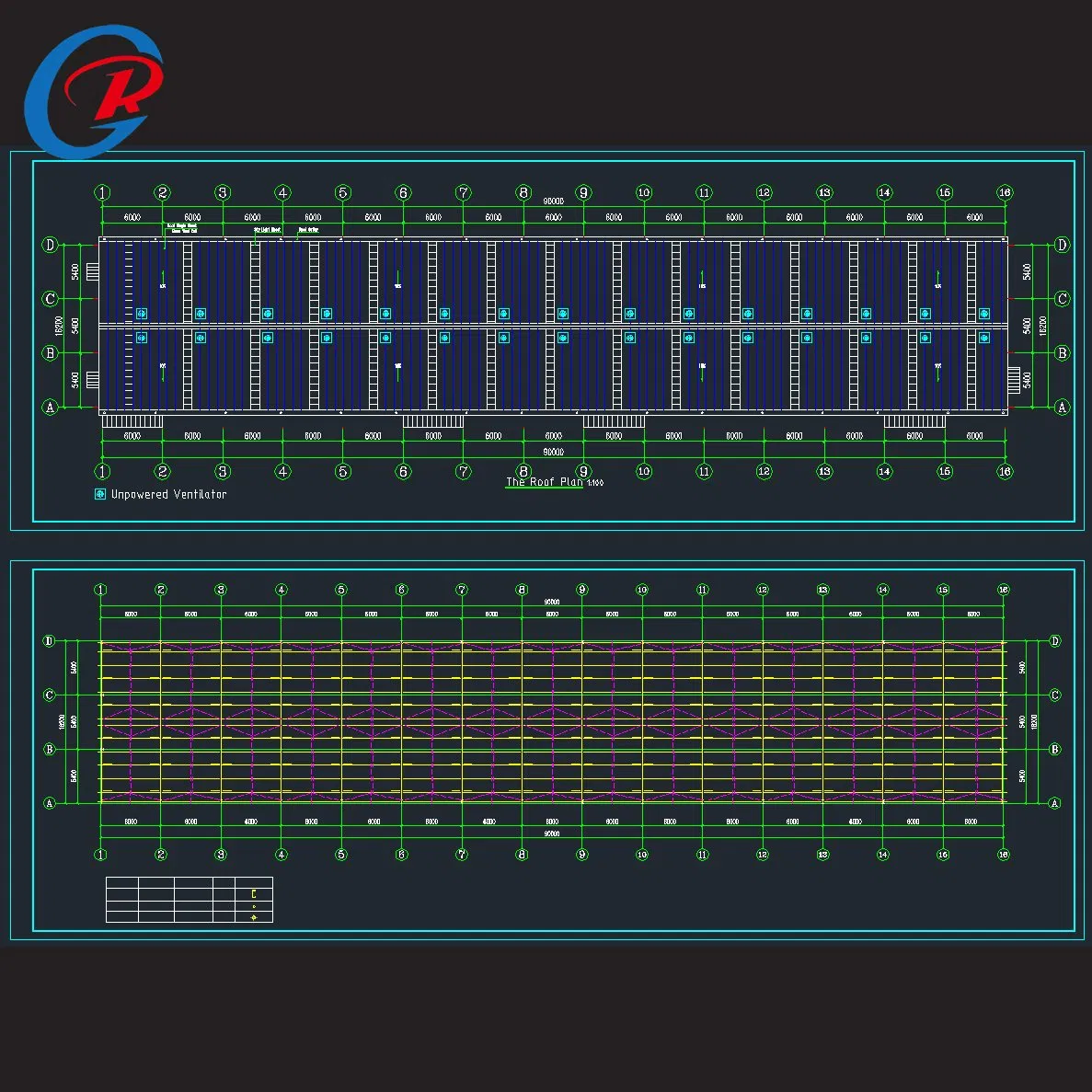
Task: Select the yellow C symbol in legend table
Action: [254, 893]
